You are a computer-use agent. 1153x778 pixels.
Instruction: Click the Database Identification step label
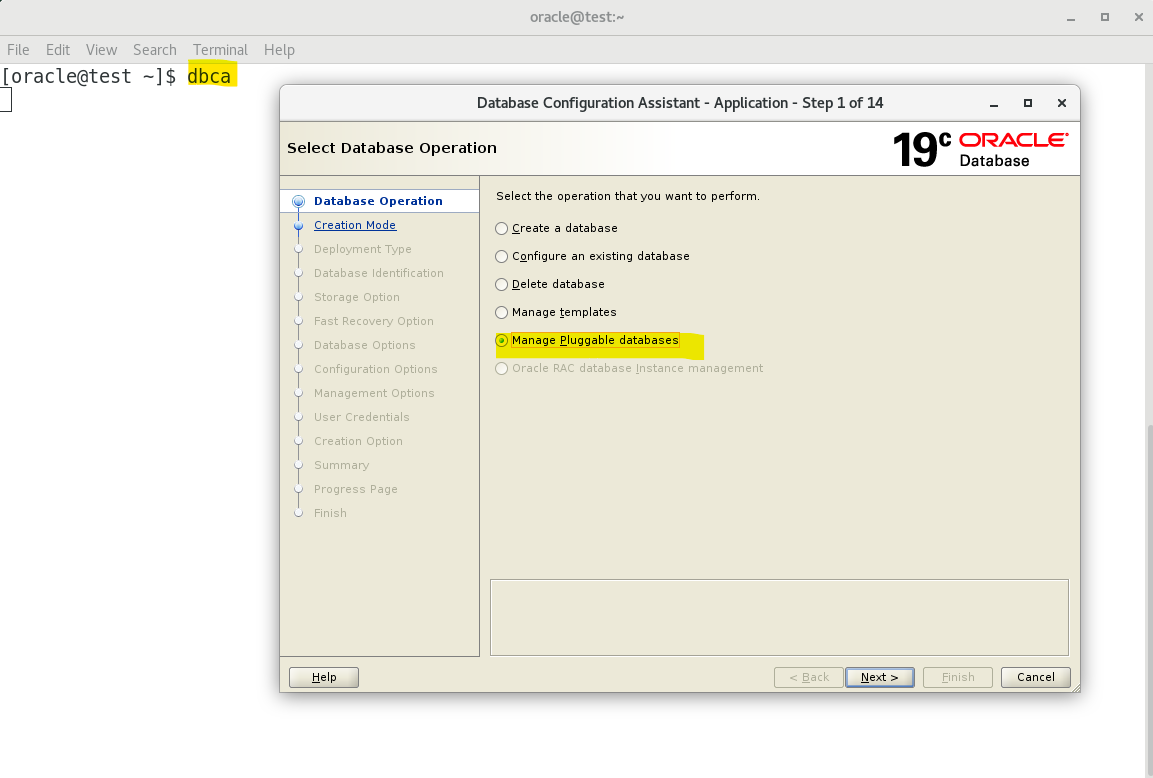point(379,273)
